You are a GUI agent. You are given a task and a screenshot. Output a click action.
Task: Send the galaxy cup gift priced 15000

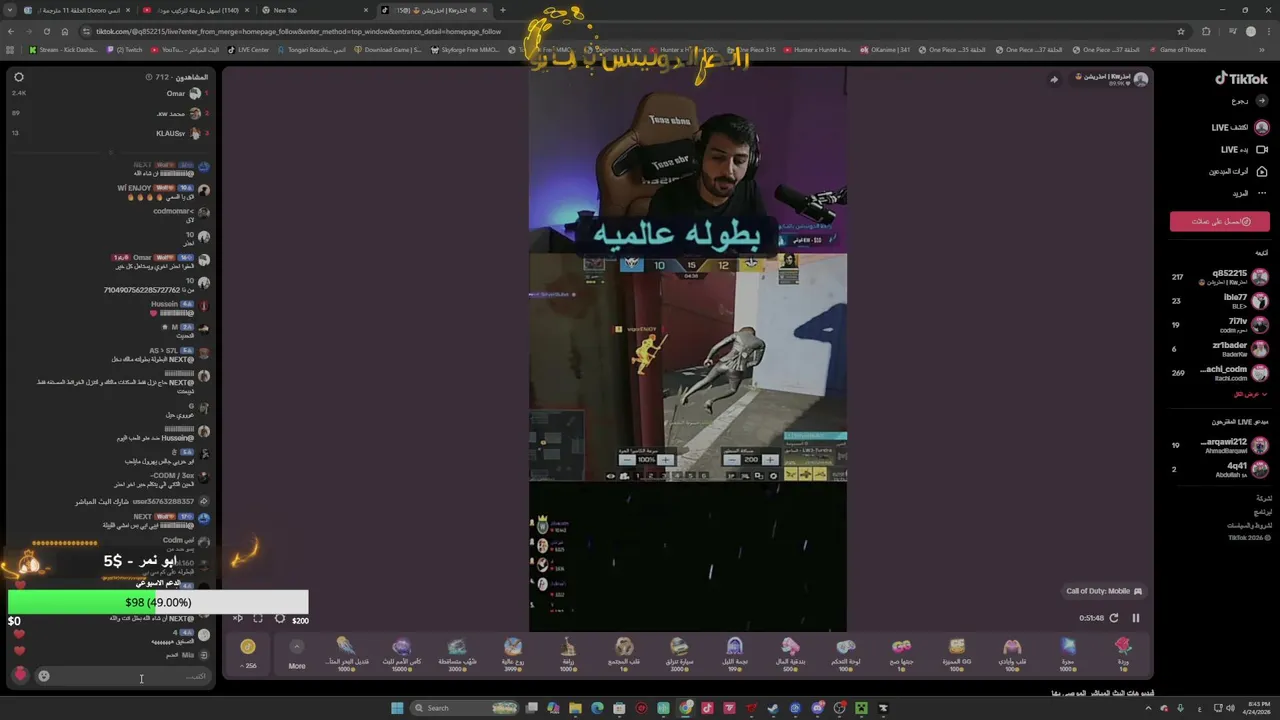point(402,654)
